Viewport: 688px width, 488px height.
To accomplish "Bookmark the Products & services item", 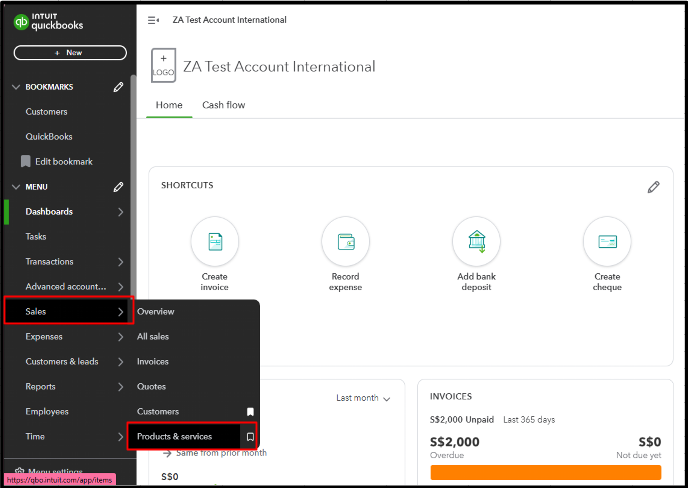I will (250, 437).
